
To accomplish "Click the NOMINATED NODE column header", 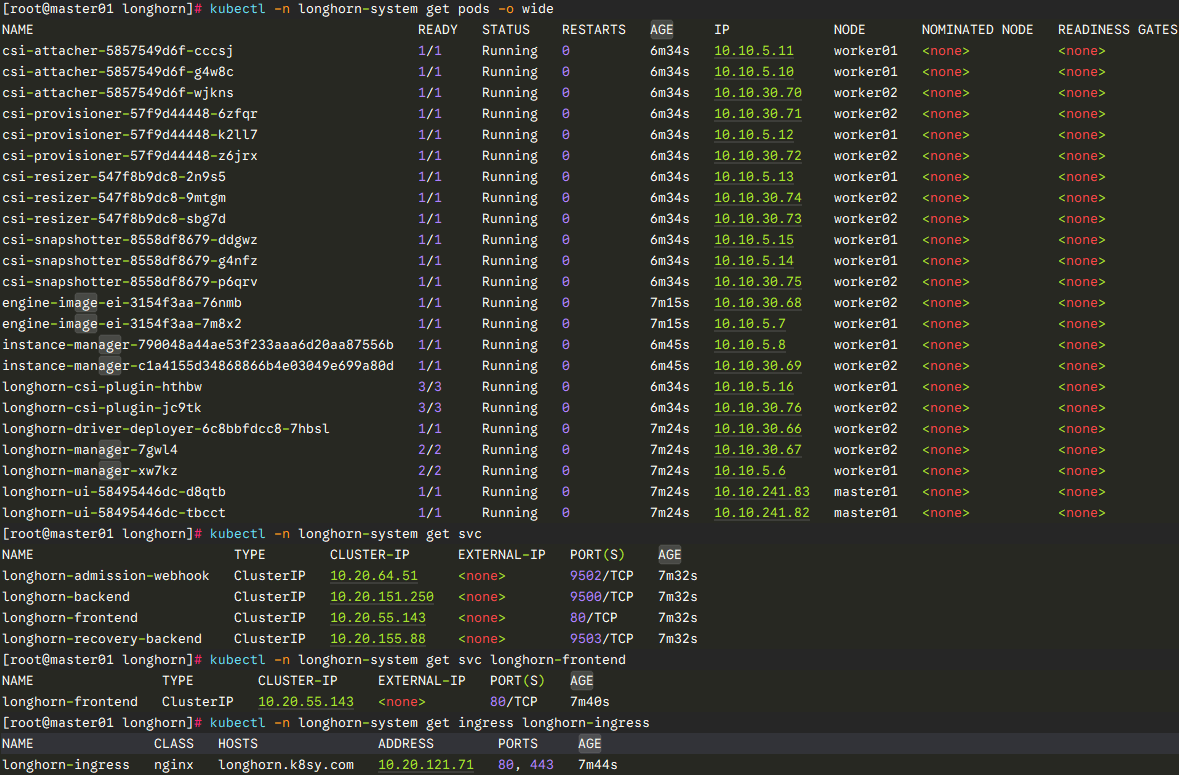I will pos(977,30).
